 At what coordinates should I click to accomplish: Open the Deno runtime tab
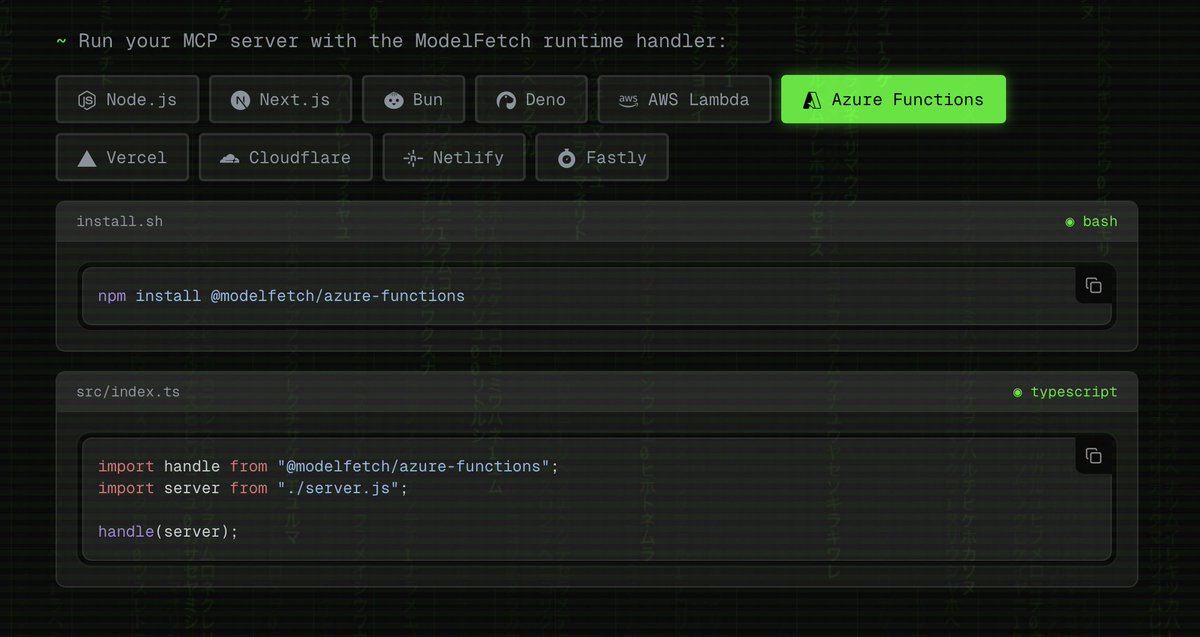(x=531, y=99)
